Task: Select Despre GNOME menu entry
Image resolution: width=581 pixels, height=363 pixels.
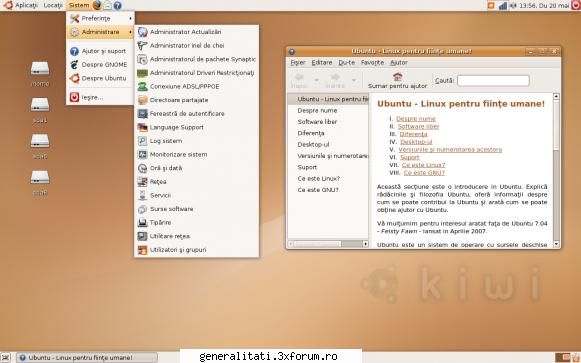Action: [x=100, y=65]
